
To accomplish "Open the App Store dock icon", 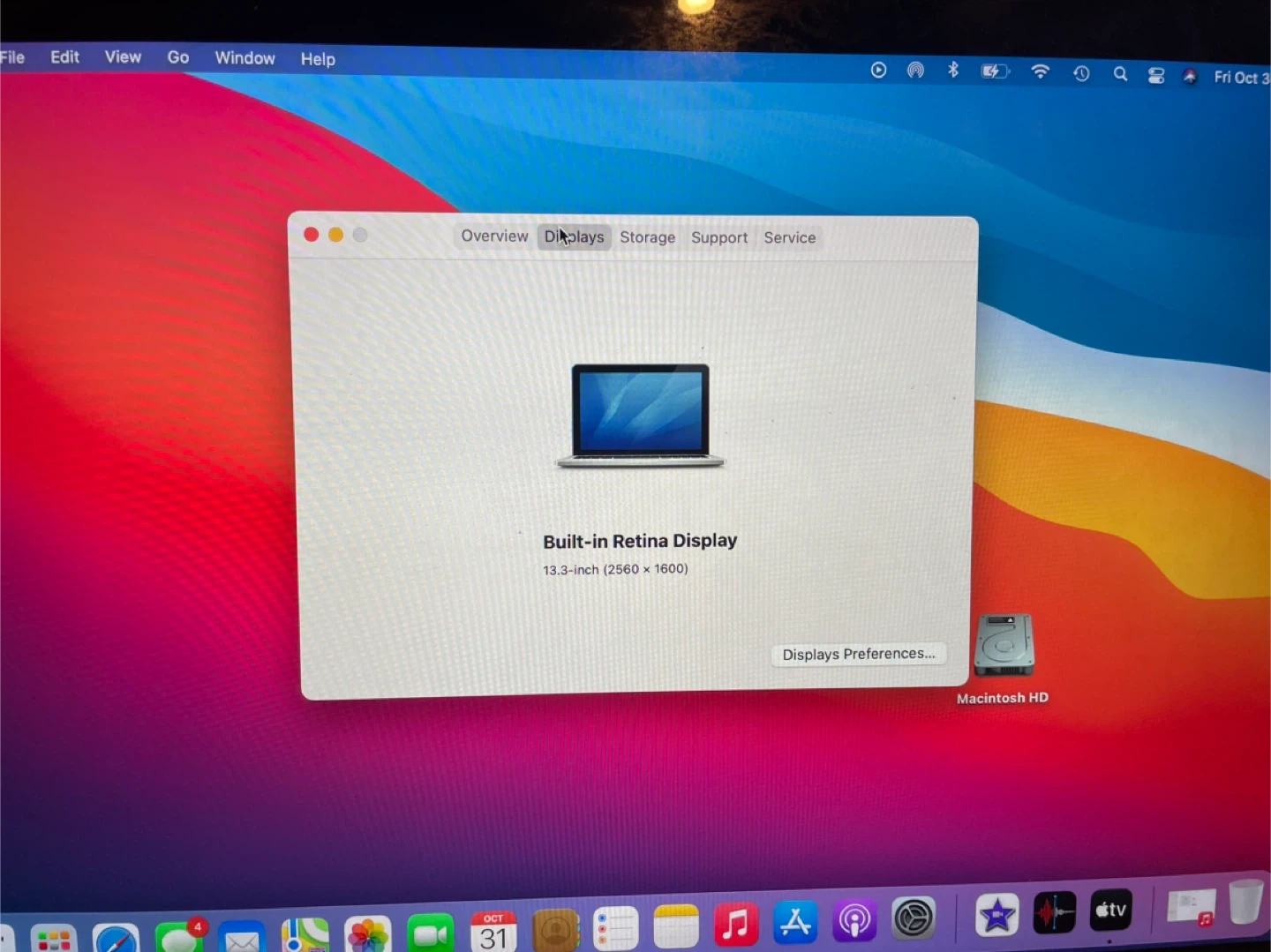I will point(795,923).
